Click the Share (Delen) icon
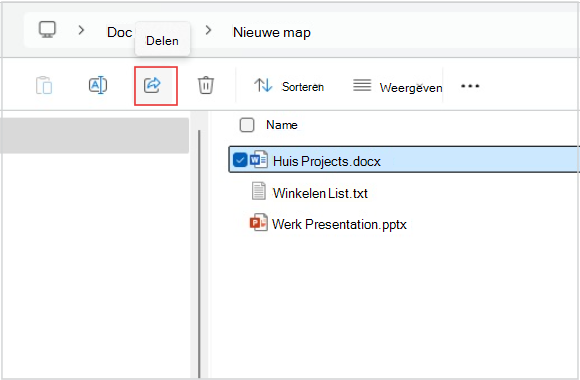This screenshot has width=580, height=380. 152,85
